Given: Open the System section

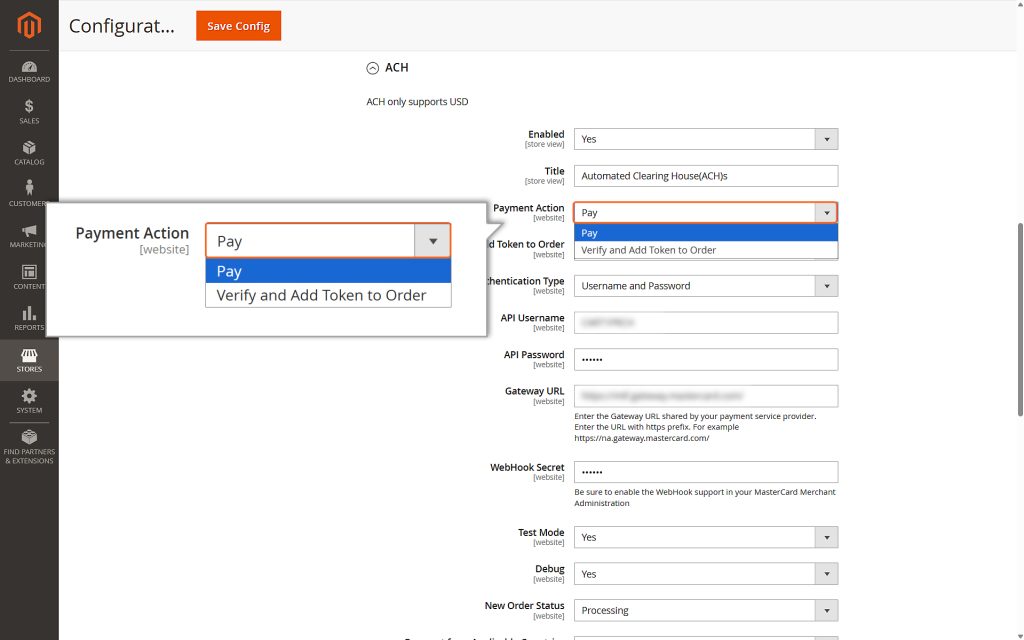Looking at the screenshot, I should [29, 399].
